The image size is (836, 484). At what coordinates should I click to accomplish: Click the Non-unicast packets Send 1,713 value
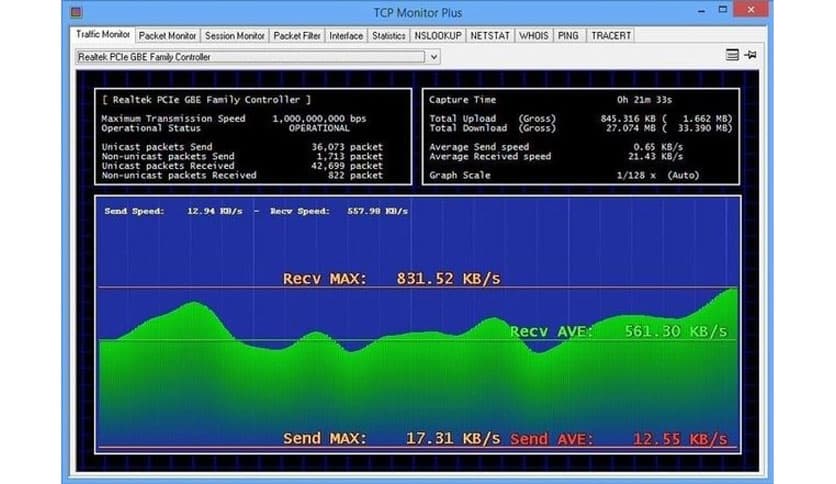coord(350,156)
